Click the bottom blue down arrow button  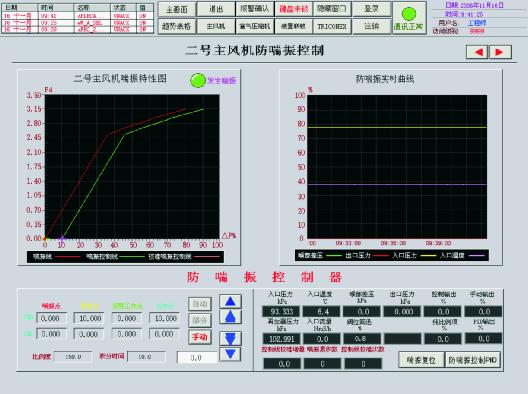pyautogui.click(x=230, y=354)
